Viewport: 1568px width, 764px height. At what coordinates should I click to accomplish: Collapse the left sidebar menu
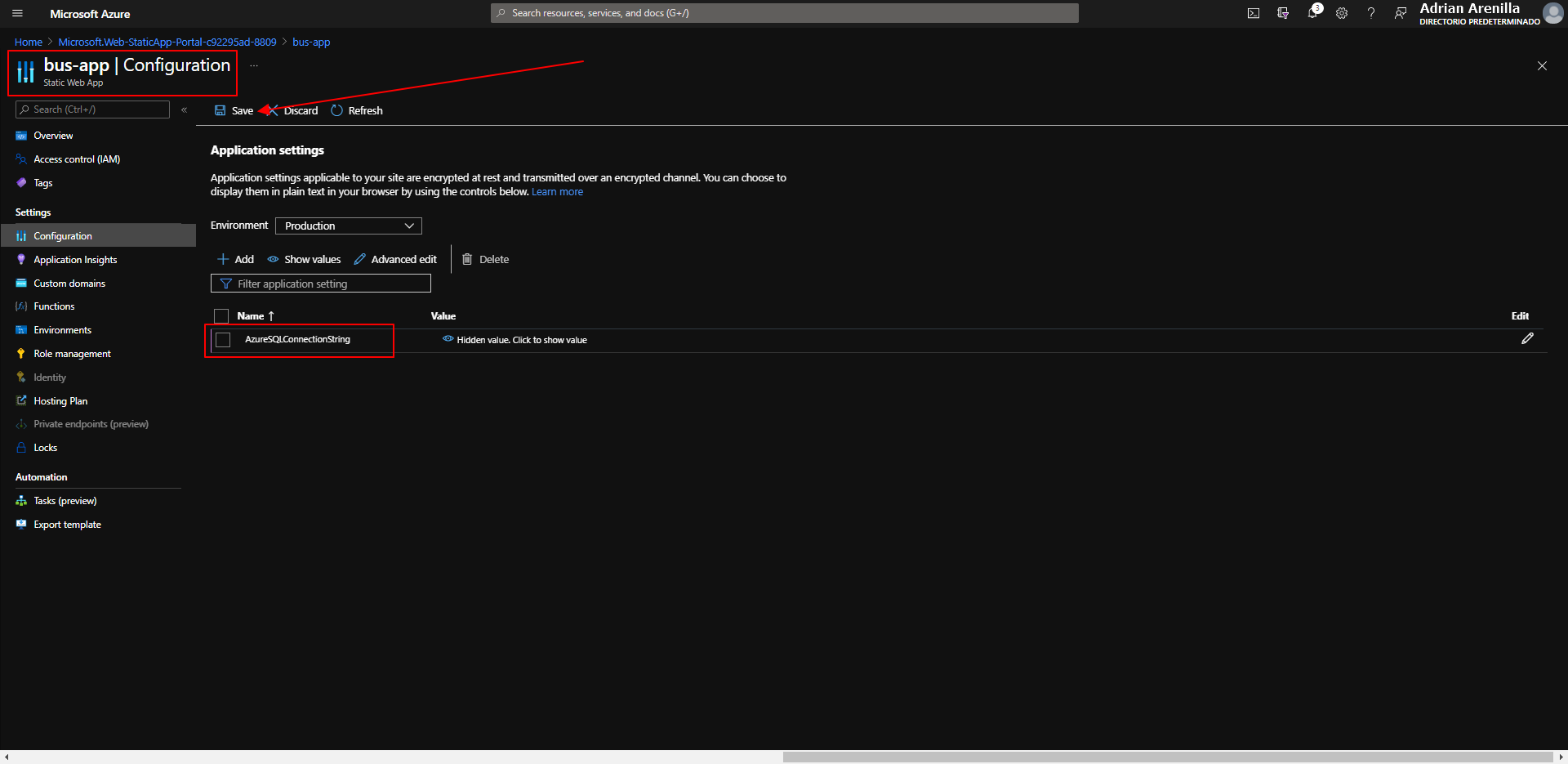(185, 109)
